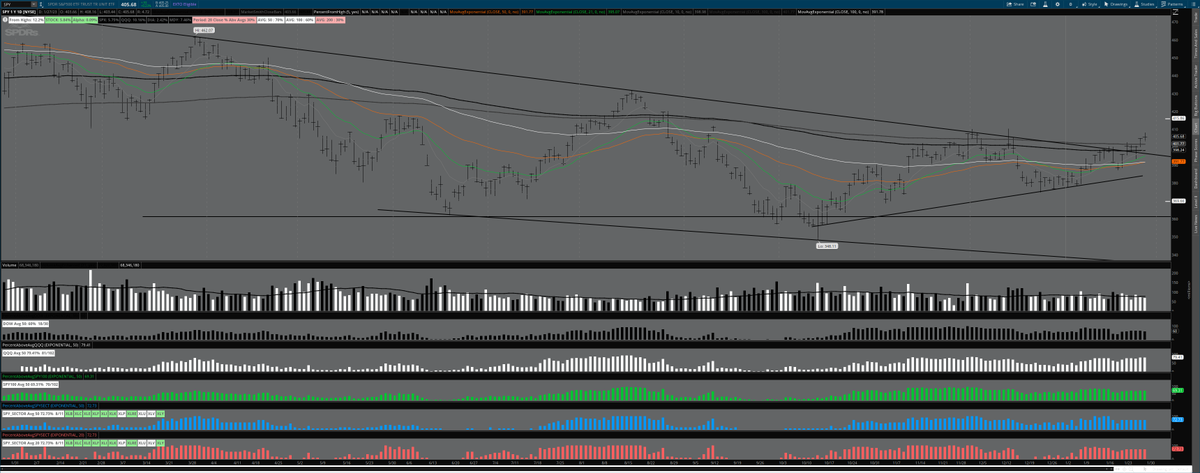Click the green PercentAboveAvgSPY100 study title
Viewport: 1200px width, 473px height.
pyautogui.click(x=42, y=376)
